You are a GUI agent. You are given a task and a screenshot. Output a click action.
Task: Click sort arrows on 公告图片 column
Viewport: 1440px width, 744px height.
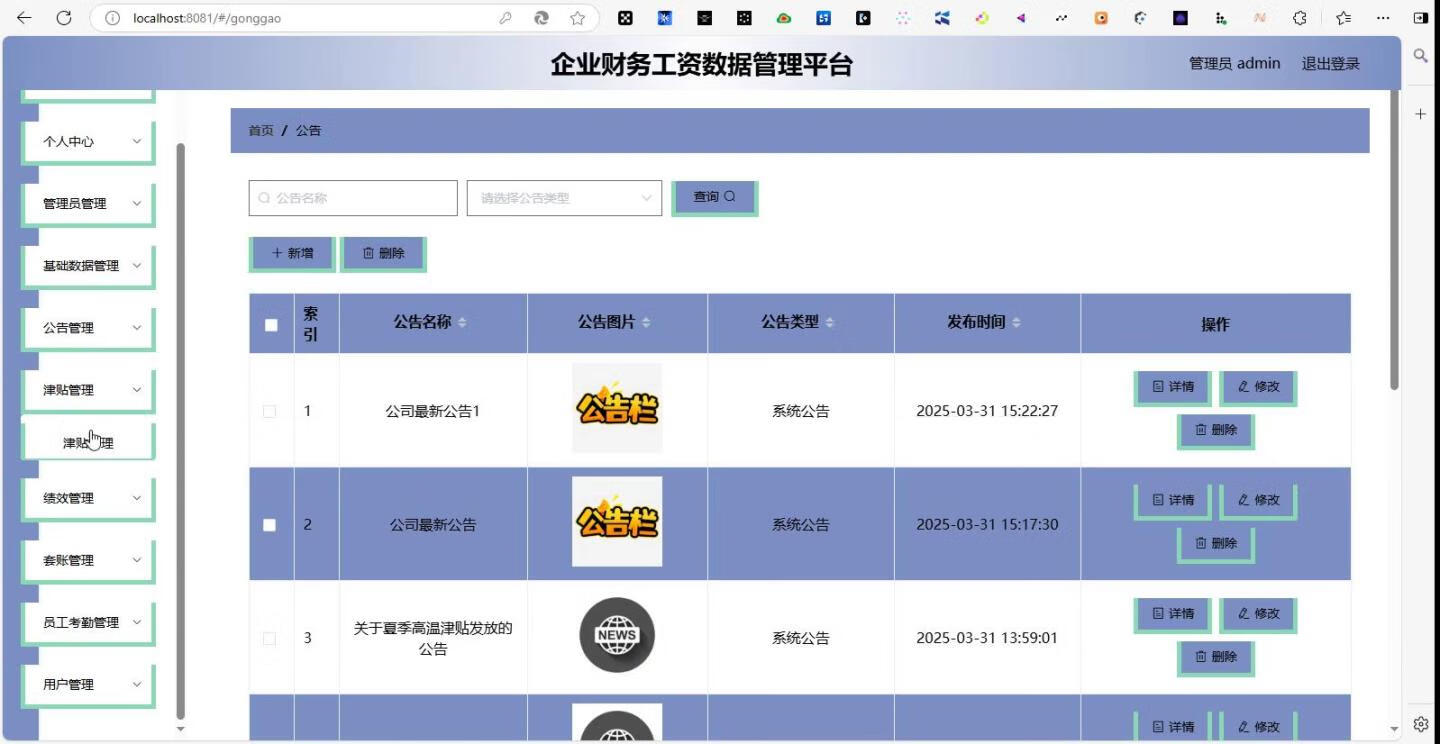[x=646, y=322]
